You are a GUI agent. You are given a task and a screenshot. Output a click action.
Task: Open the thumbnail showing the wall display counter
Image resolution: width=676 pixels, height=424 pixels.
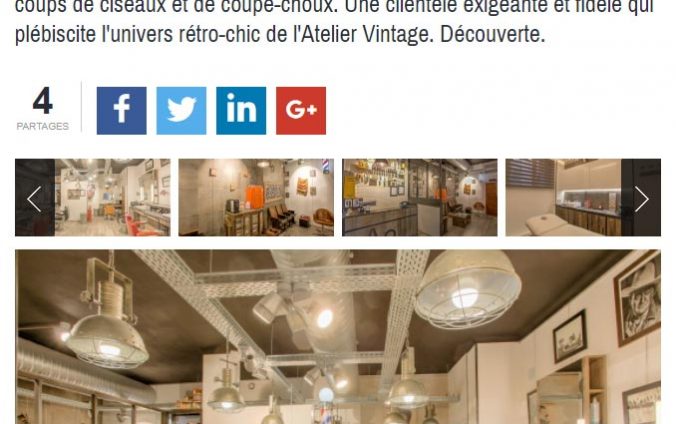point(419,197)
